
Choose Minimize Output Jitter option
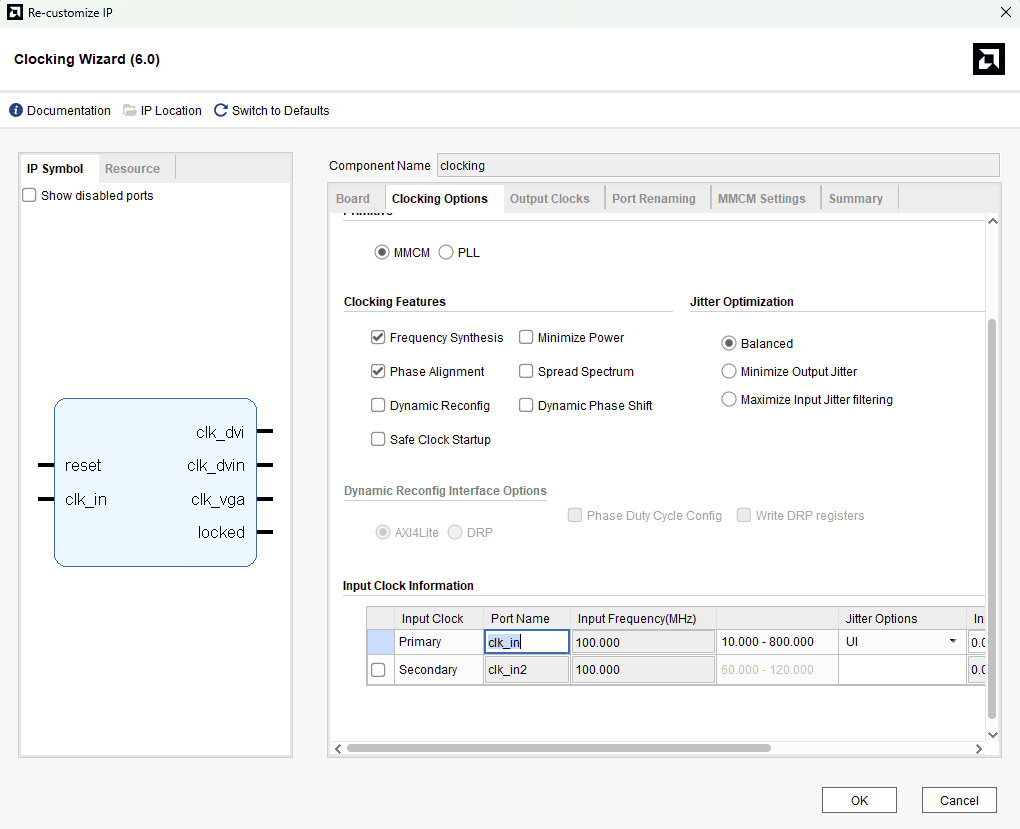729,372
